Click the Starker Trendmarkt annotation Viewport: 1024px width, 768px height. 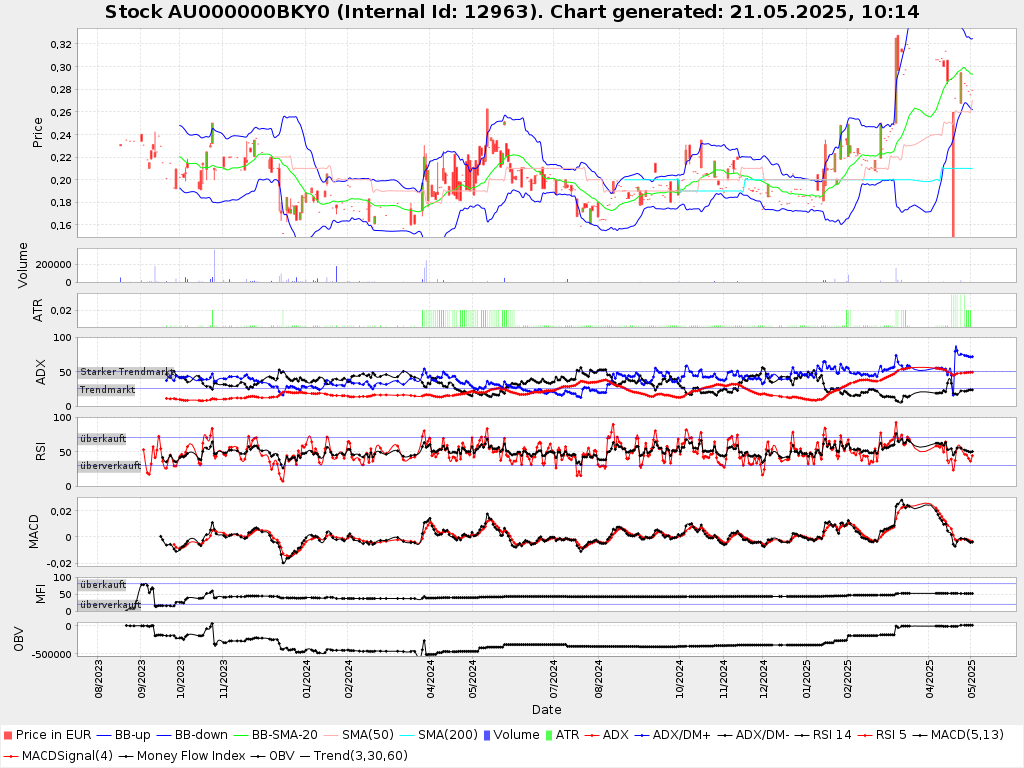point(126,372)
